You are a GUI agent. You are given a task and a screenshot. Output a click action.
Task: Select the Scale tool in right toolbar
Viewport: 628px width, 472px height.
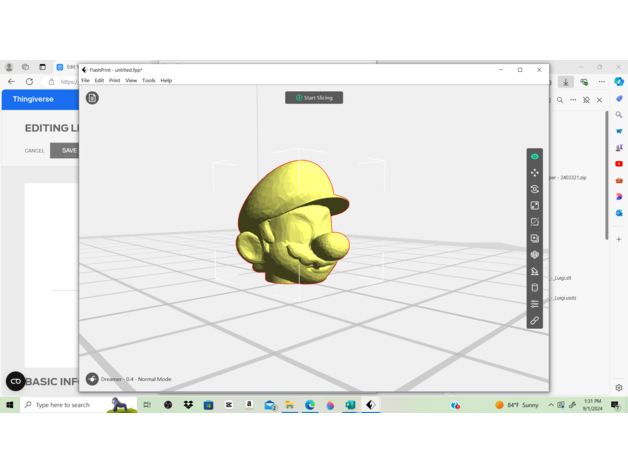pos(534,205)
